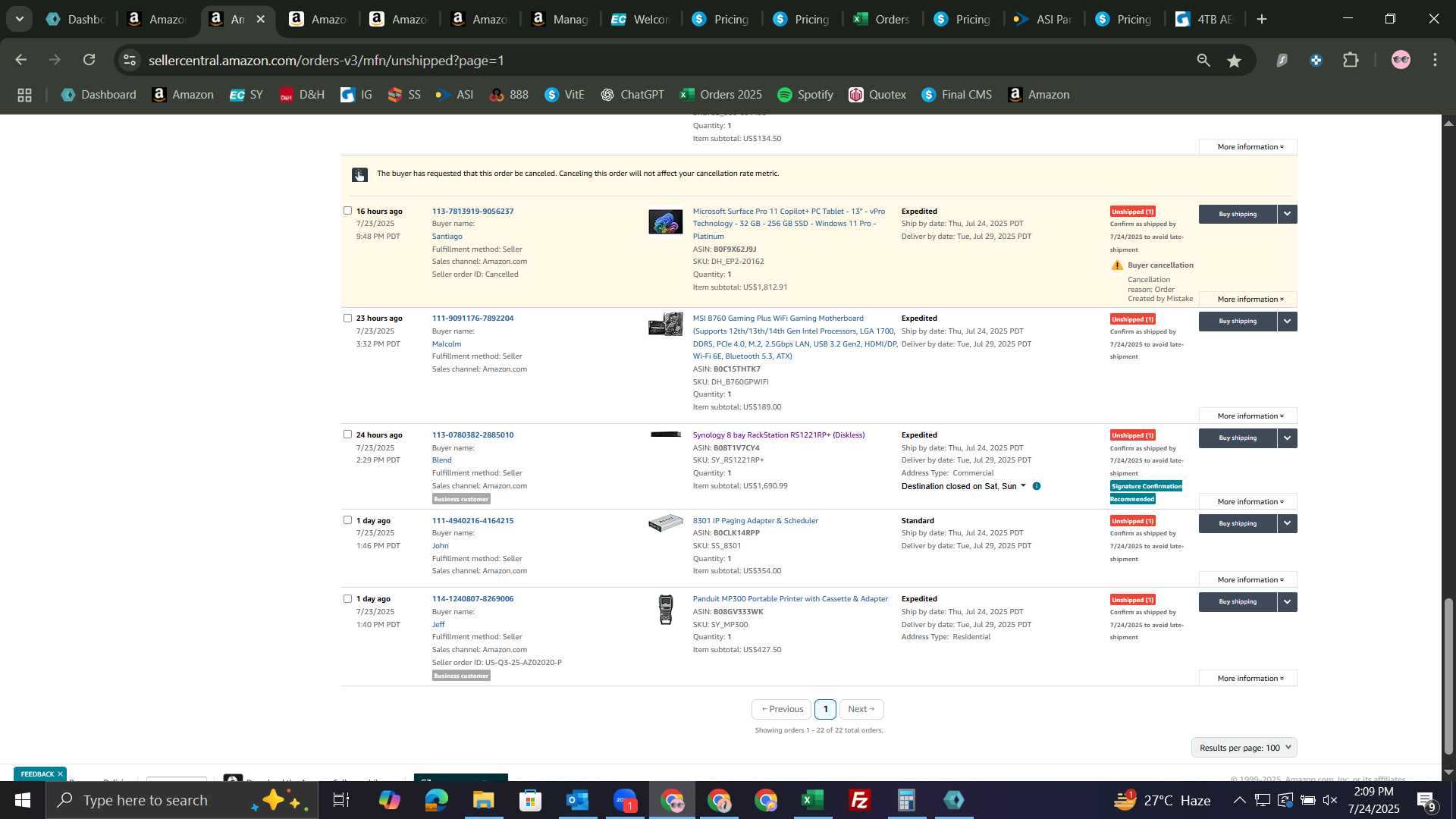The image size is (1456, 819).
Task: Select checkbox for order 111-9091176-7892204
Action: (347, 318)
